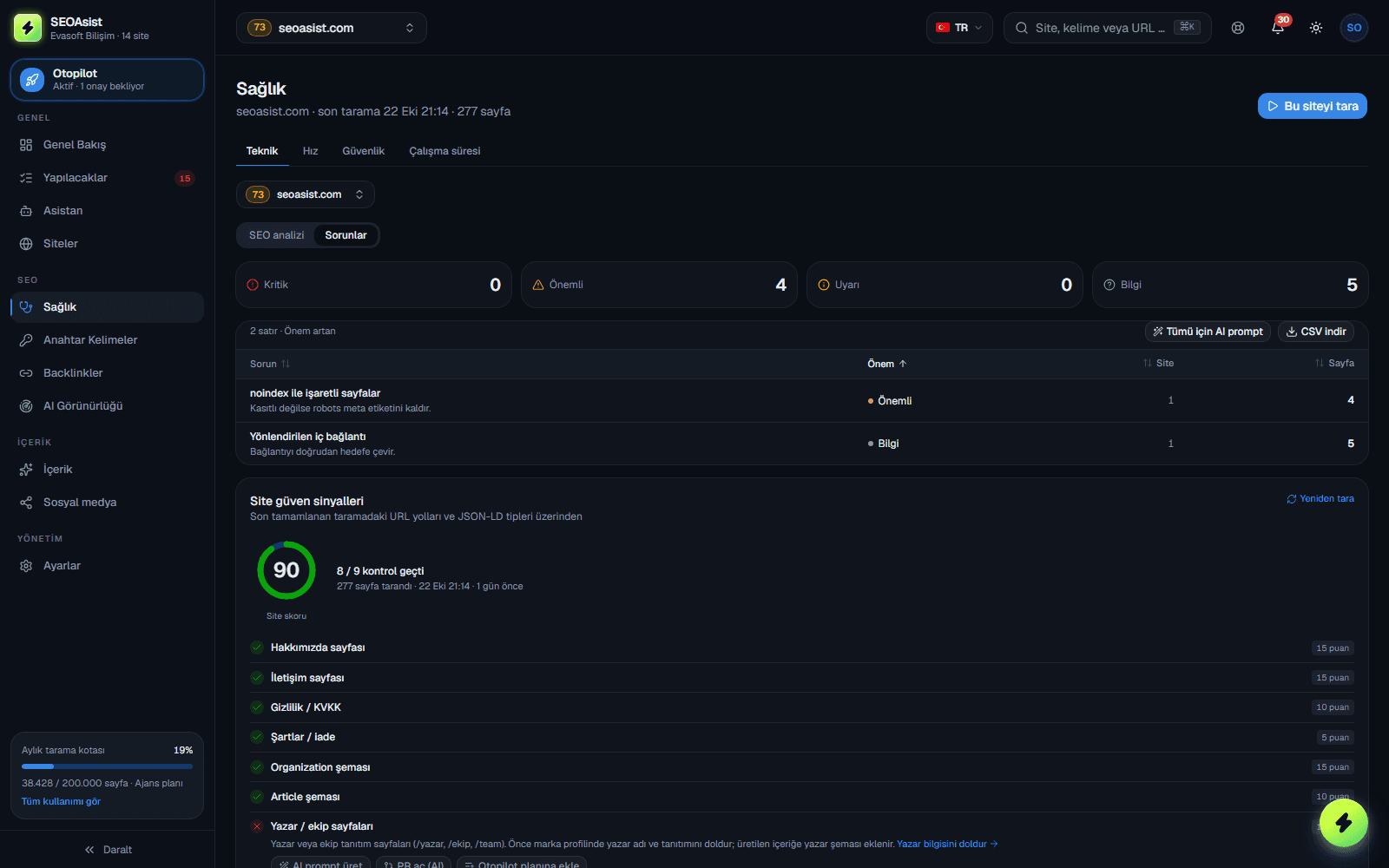Open the SO user avatar menu
The width and height of the screenshot is (1389, 868).
click(1354, 28)
